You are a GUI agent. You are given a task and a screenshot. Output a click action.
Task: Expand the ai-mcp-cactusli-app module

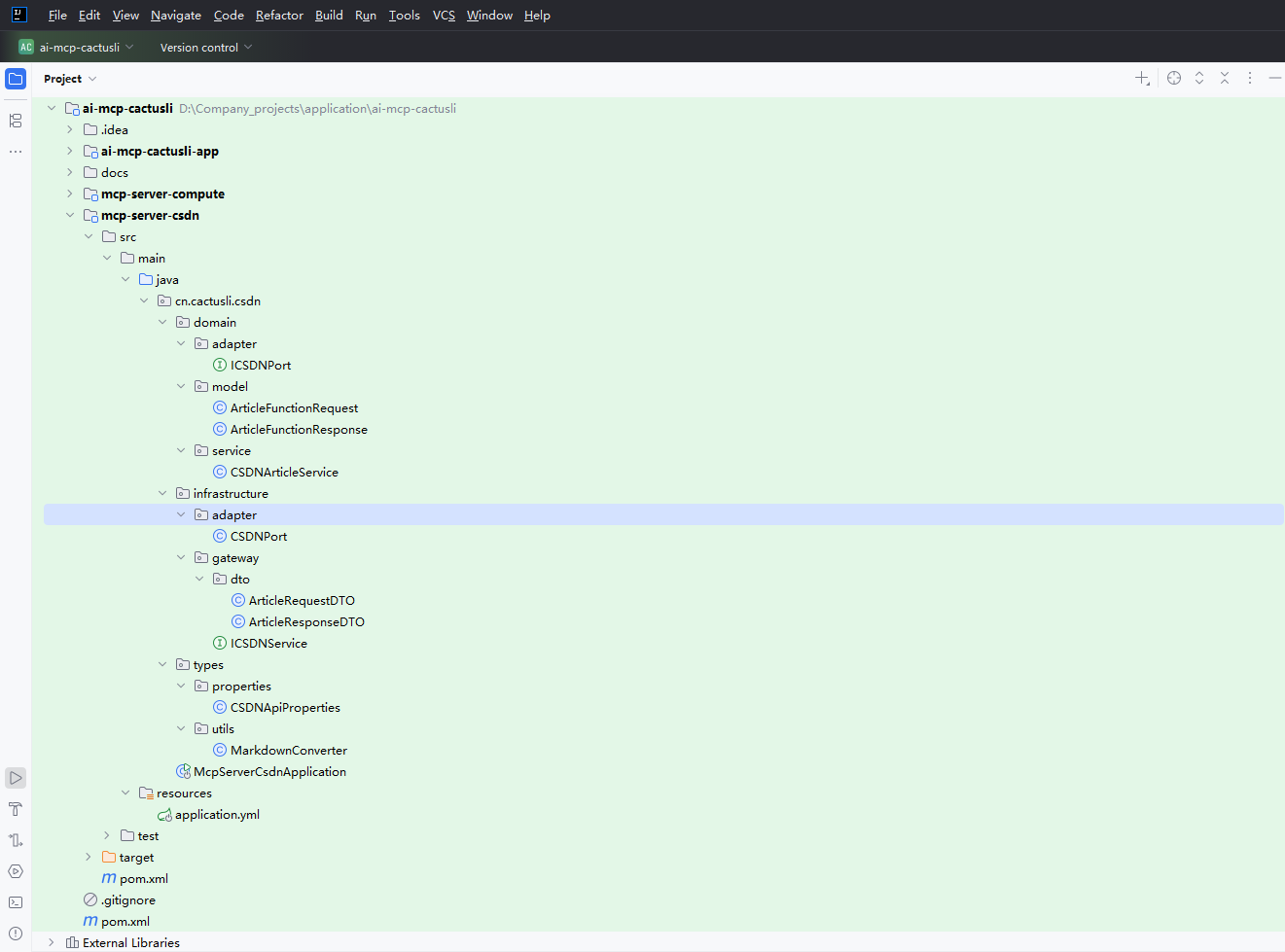(x=70, y=152)
